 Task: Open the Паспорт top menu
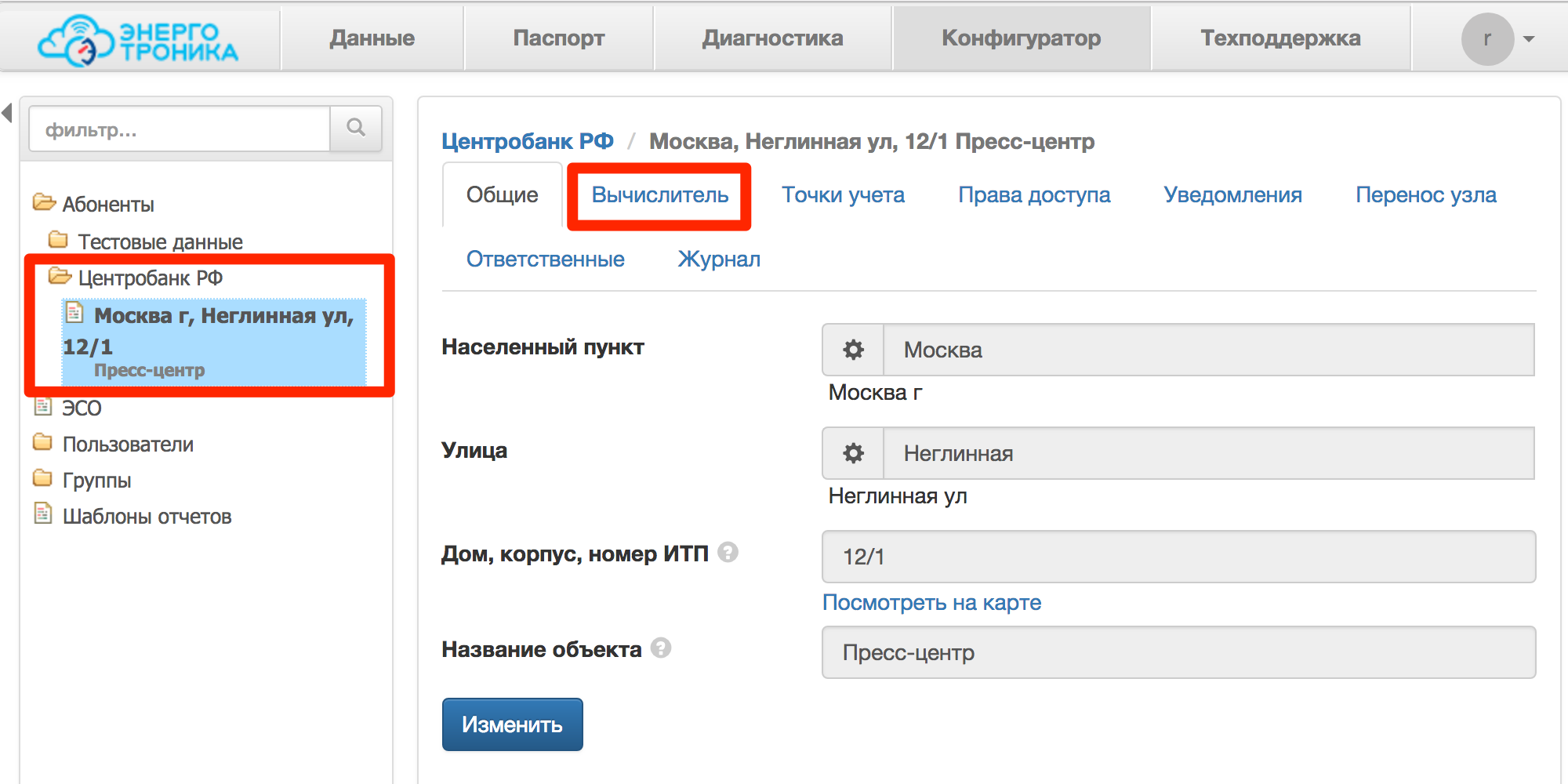[559, 38]
